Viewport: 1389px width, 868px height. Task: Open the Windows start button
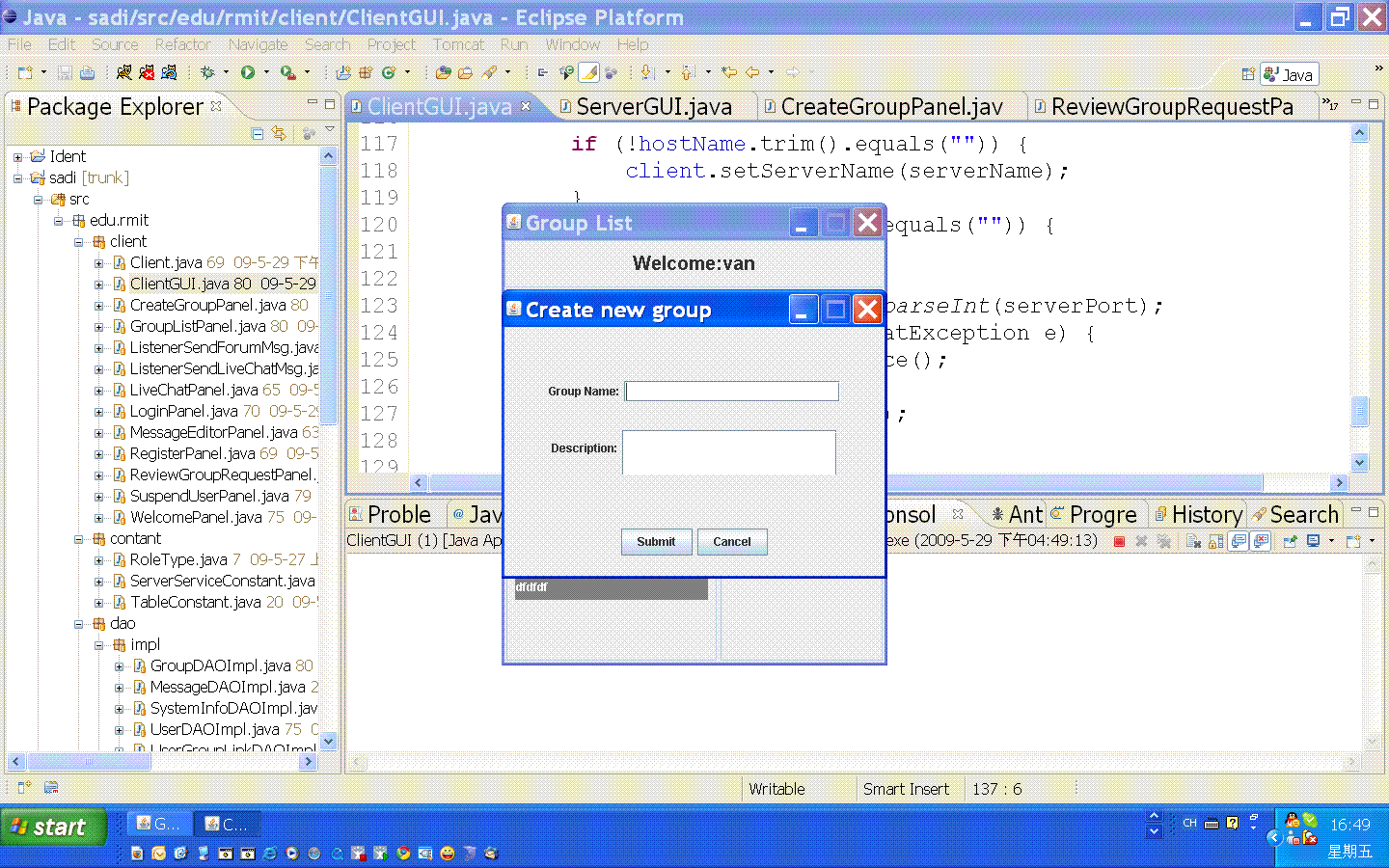click(53, 827)
